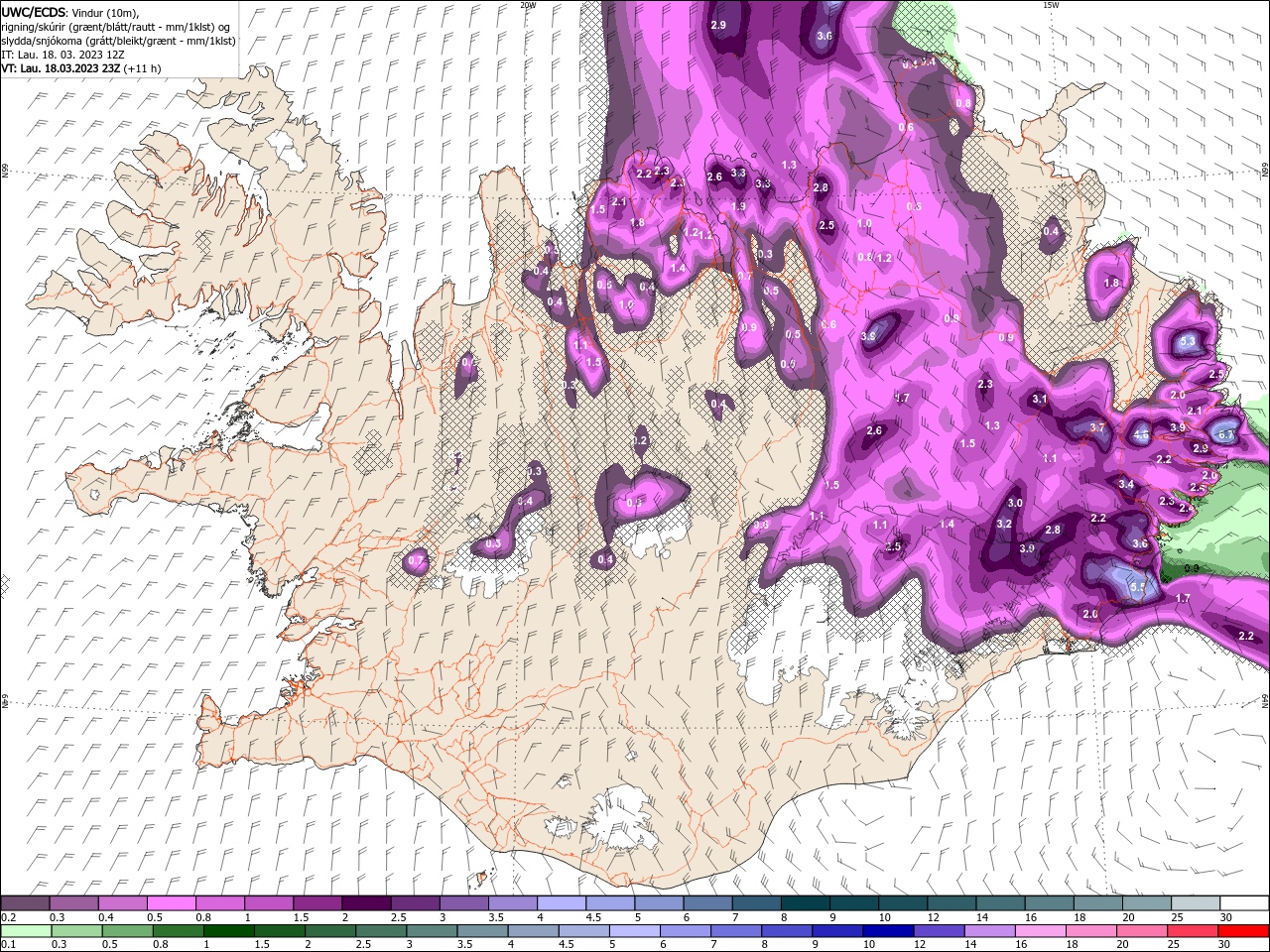Viewport: 1270px width, 952px height.
Task: Click the '15W' longitude label at the top
Action: point(1051,5)
